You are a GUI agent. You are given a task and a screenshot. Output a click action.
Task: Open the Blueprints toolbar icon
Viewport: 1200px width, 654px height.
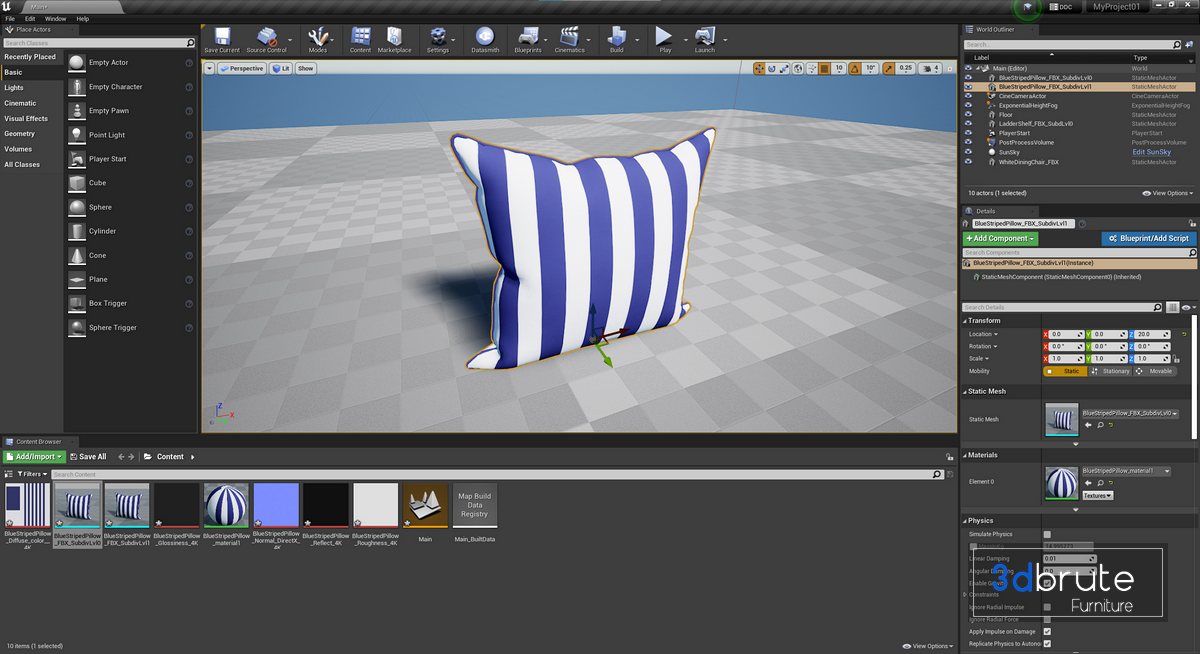coord(527,38)
